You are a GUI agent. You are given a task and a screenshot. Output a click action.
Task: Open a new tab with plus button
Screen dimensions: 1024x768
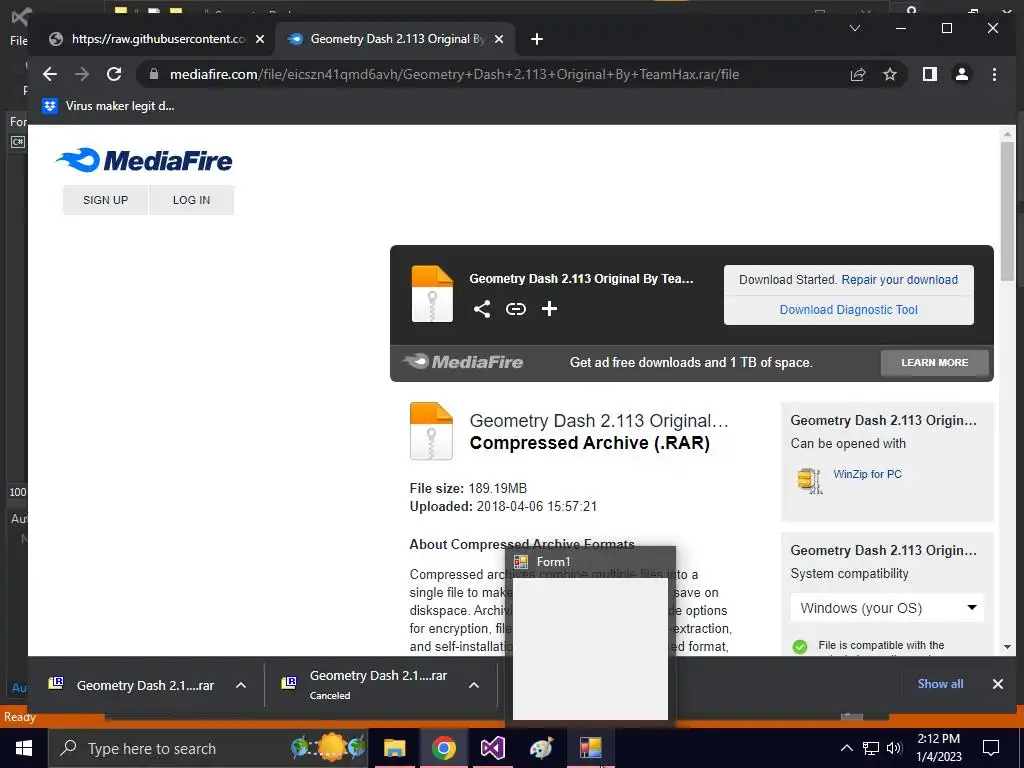pyautogui.click(x=537, y=39)
